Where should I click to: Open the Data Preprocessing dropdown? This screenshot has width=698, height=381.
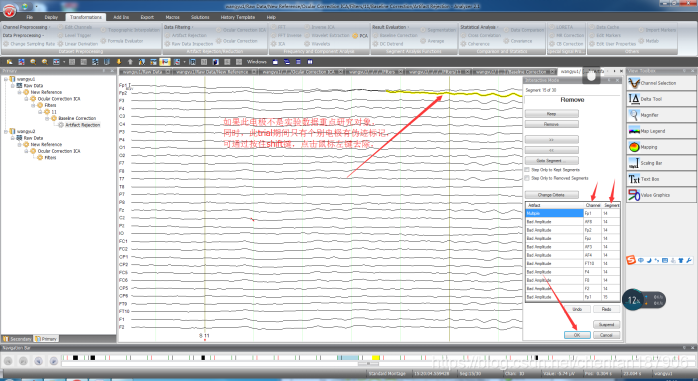(x=23, y=35)
